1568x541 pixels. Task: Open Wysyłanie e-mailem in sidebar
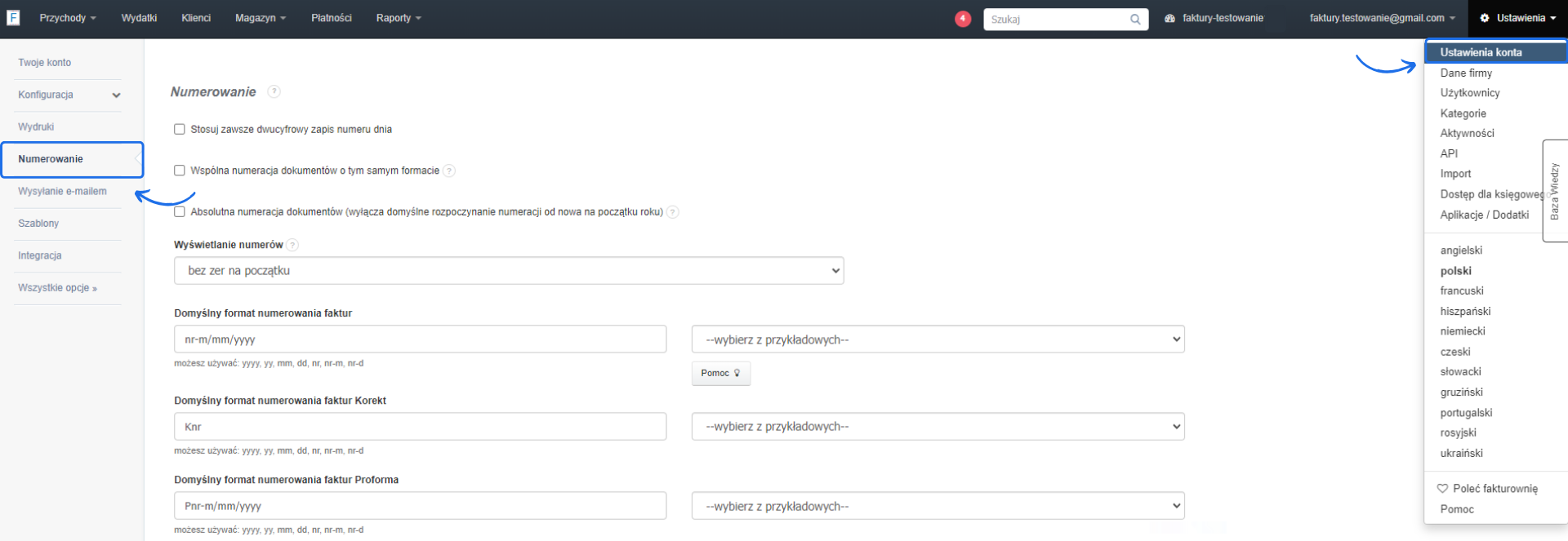pyautogui.click(x=62, y=192)
